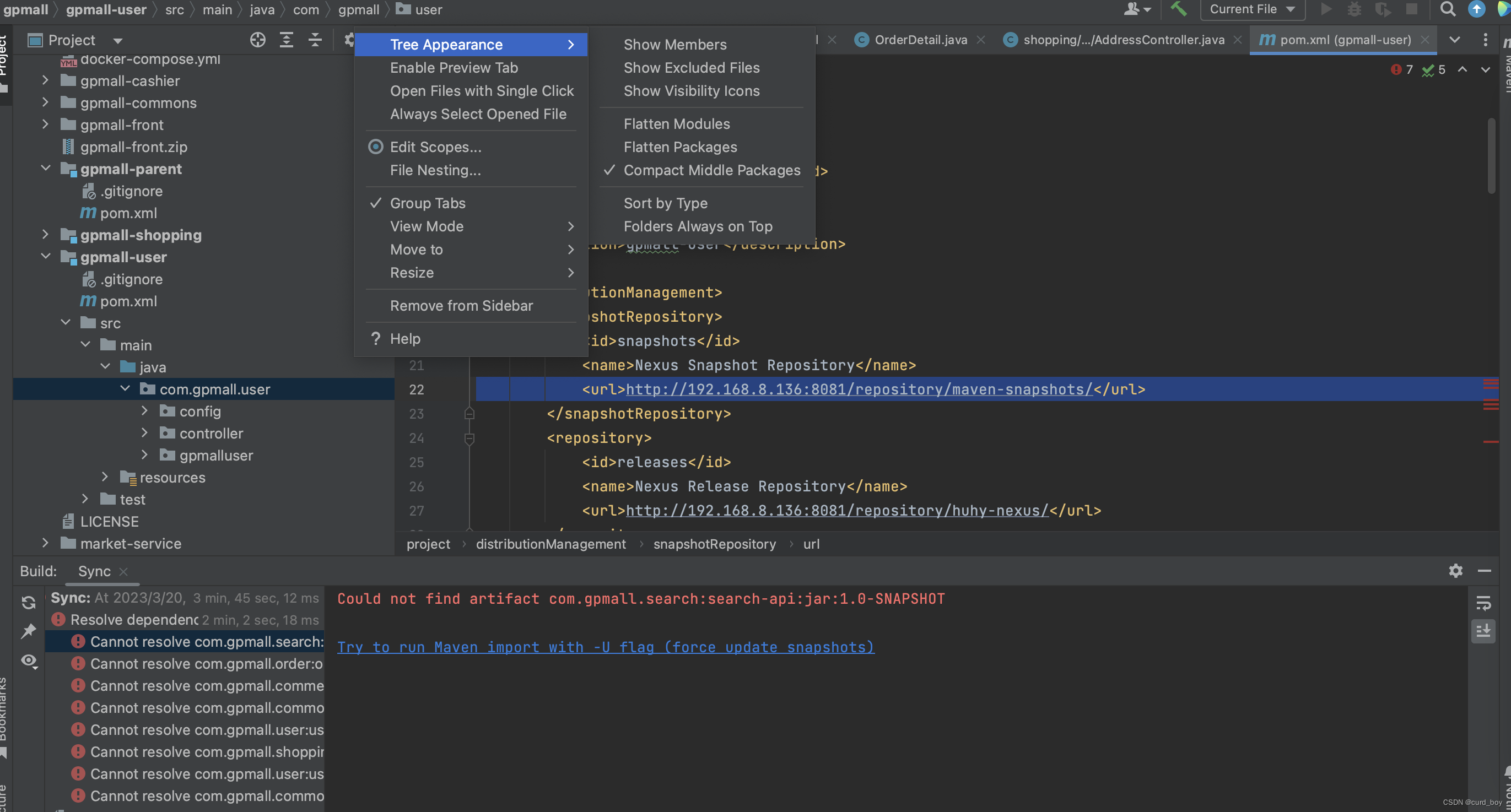
Task: Click the Soft-wrap icon in Build output
Action: point(1483,603)
